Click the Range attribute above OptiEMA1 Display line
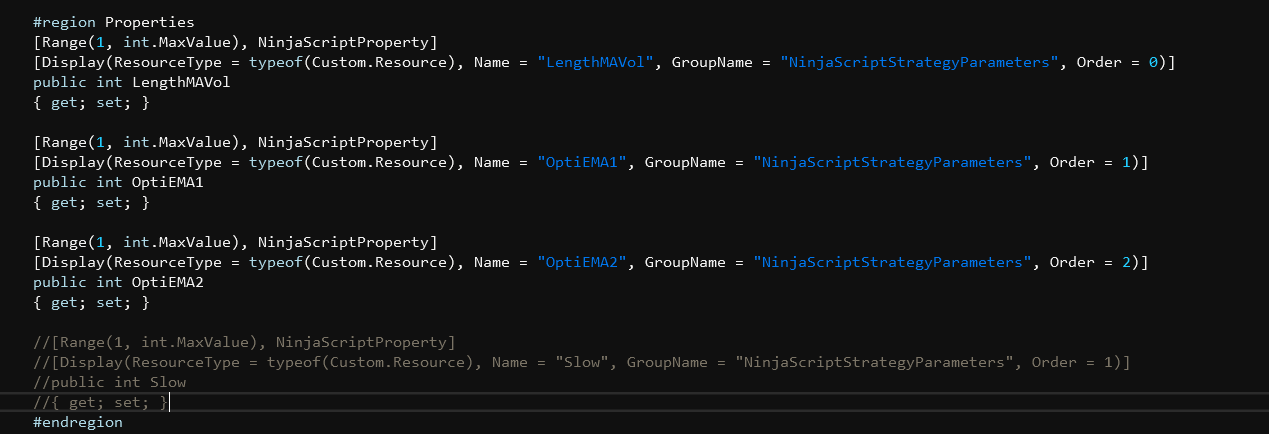This screenshot has width=1269, height=434. tap(235, 142)
